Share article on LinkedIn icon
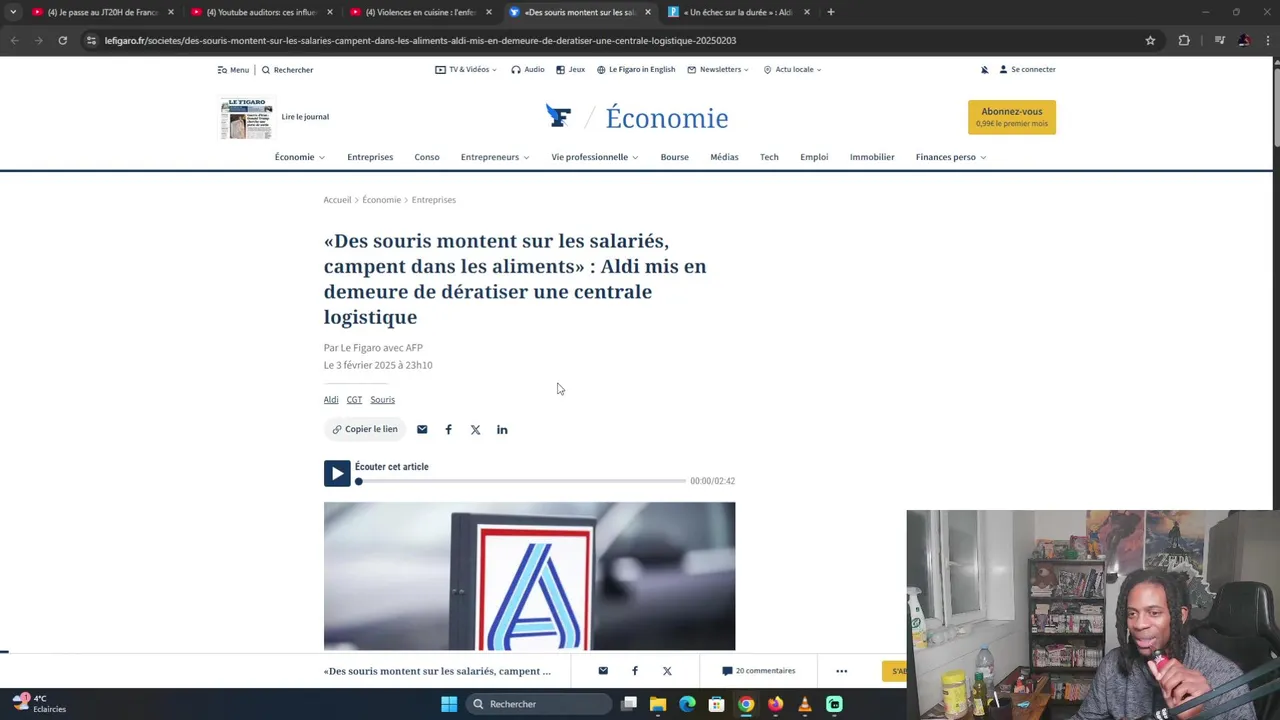The image size is (1280, 720). pyautogui.click(x=502, y=430)
